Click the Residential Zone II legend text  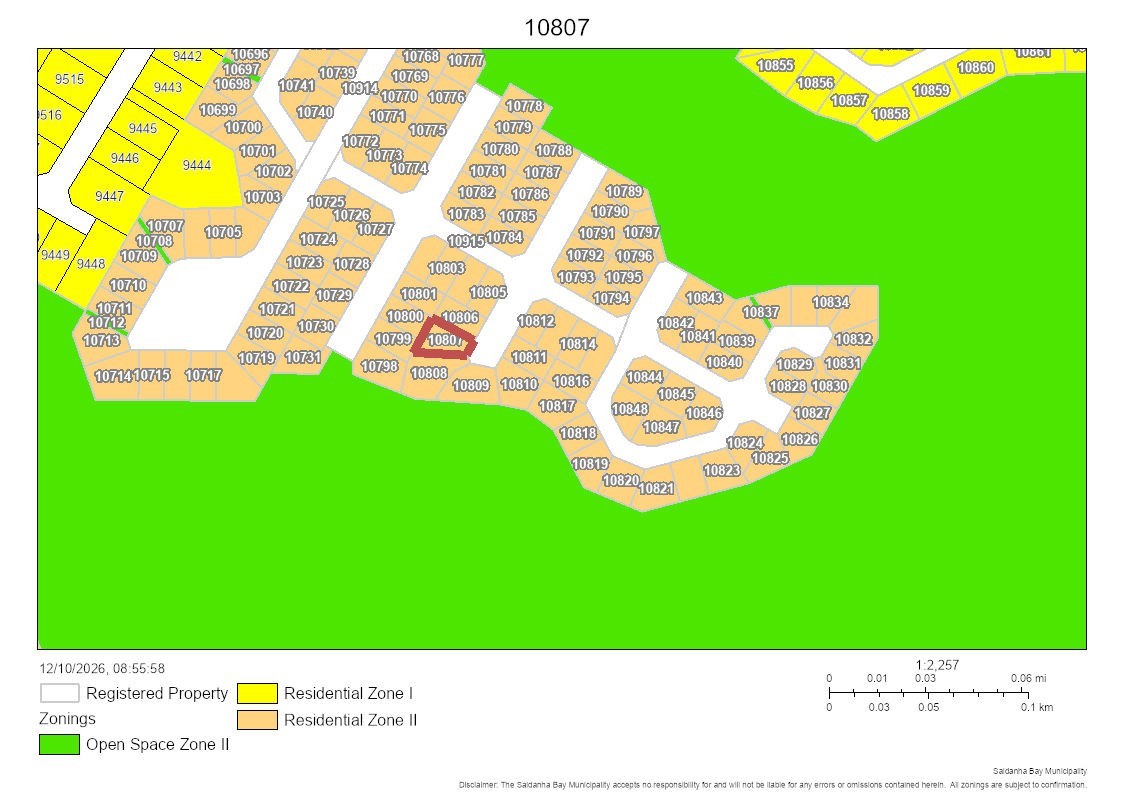coord(350,720)
